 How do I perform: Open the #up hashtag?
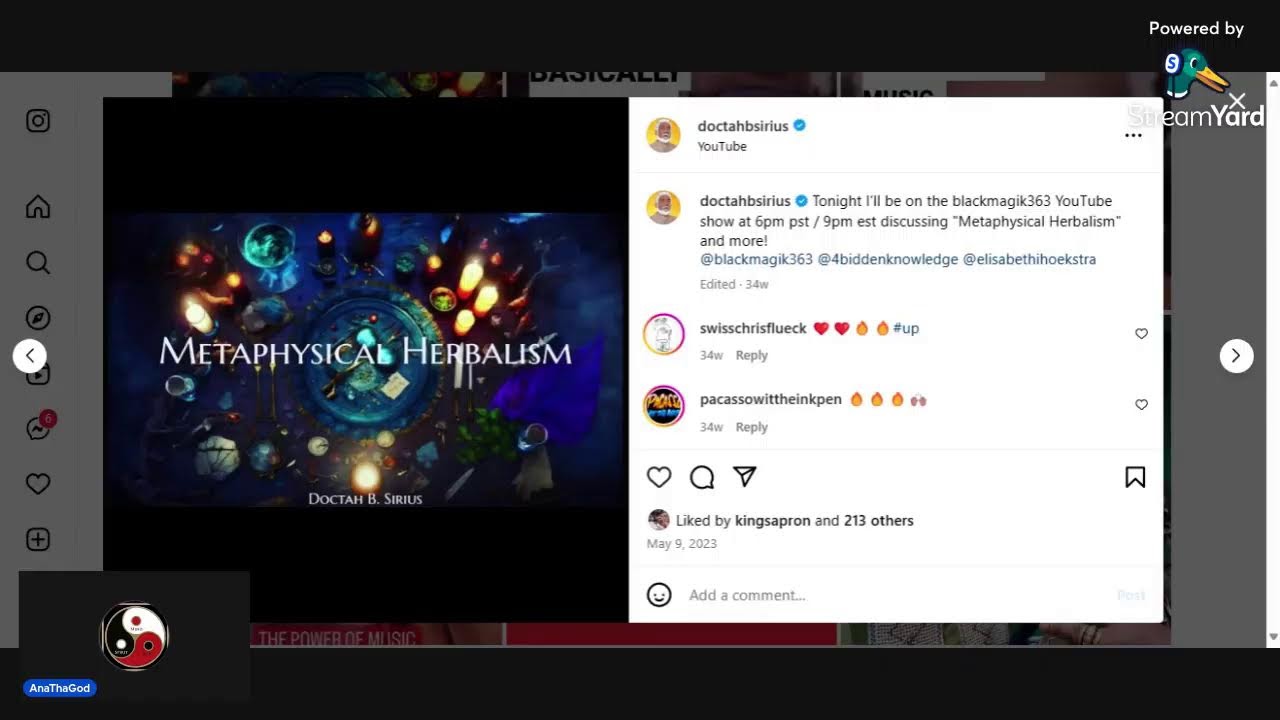coord(906,328)
